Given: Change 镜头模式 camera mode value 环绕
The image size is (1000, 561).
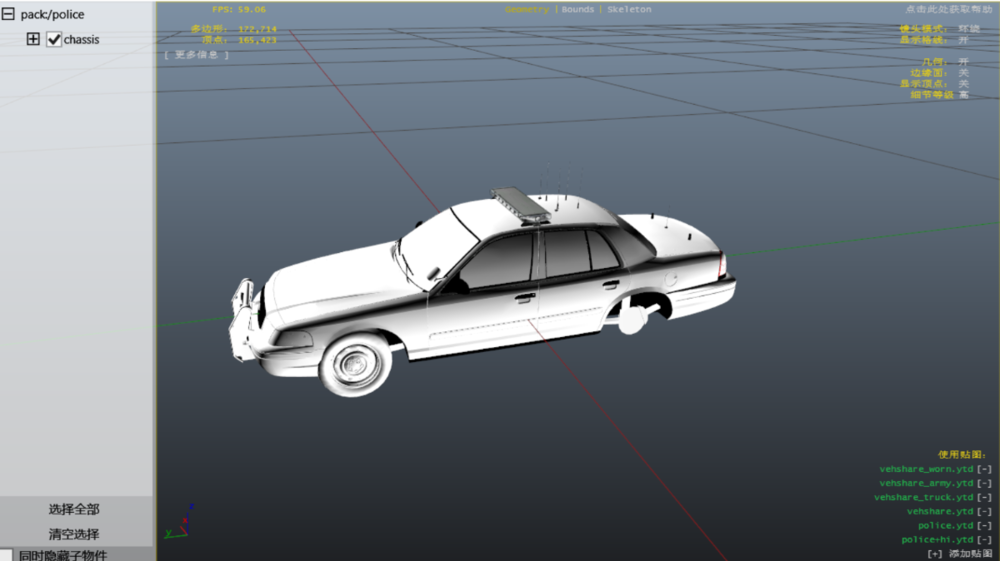Looking at the screenshot, I should pos(969,29).
